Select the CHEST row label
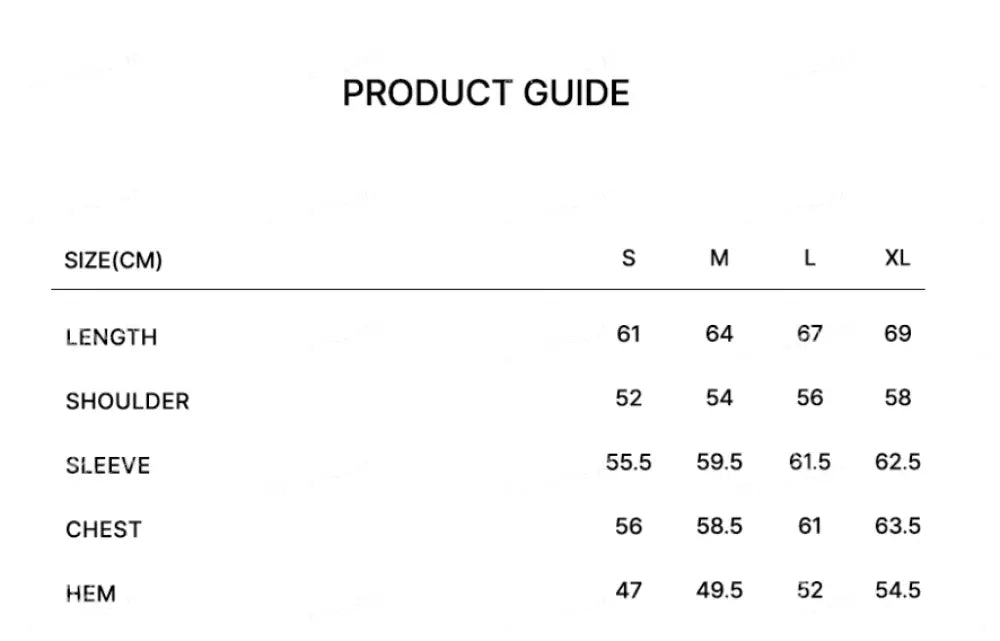Screen dimensions: 1000x641 pyautogui.click(x=104, y=529)
